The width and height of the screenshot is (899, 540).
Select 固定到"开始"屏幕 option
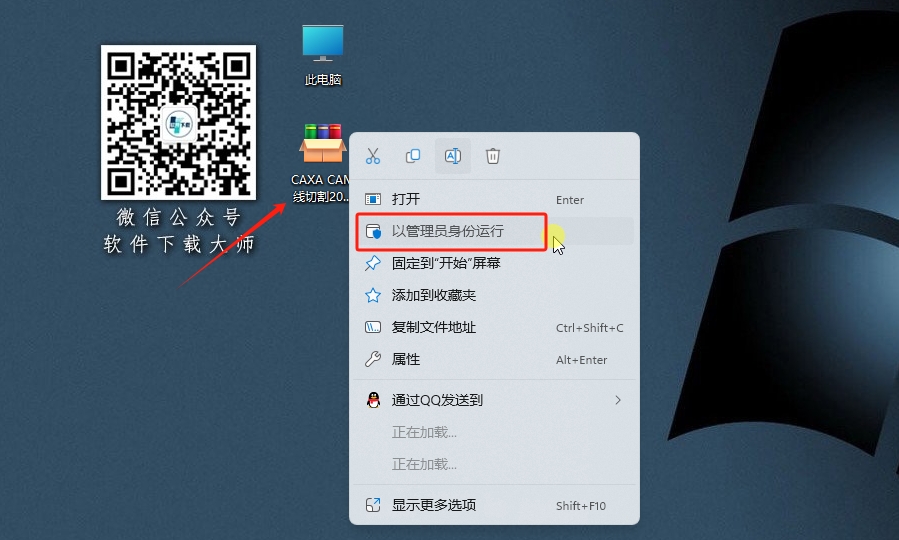pos(494,263)
